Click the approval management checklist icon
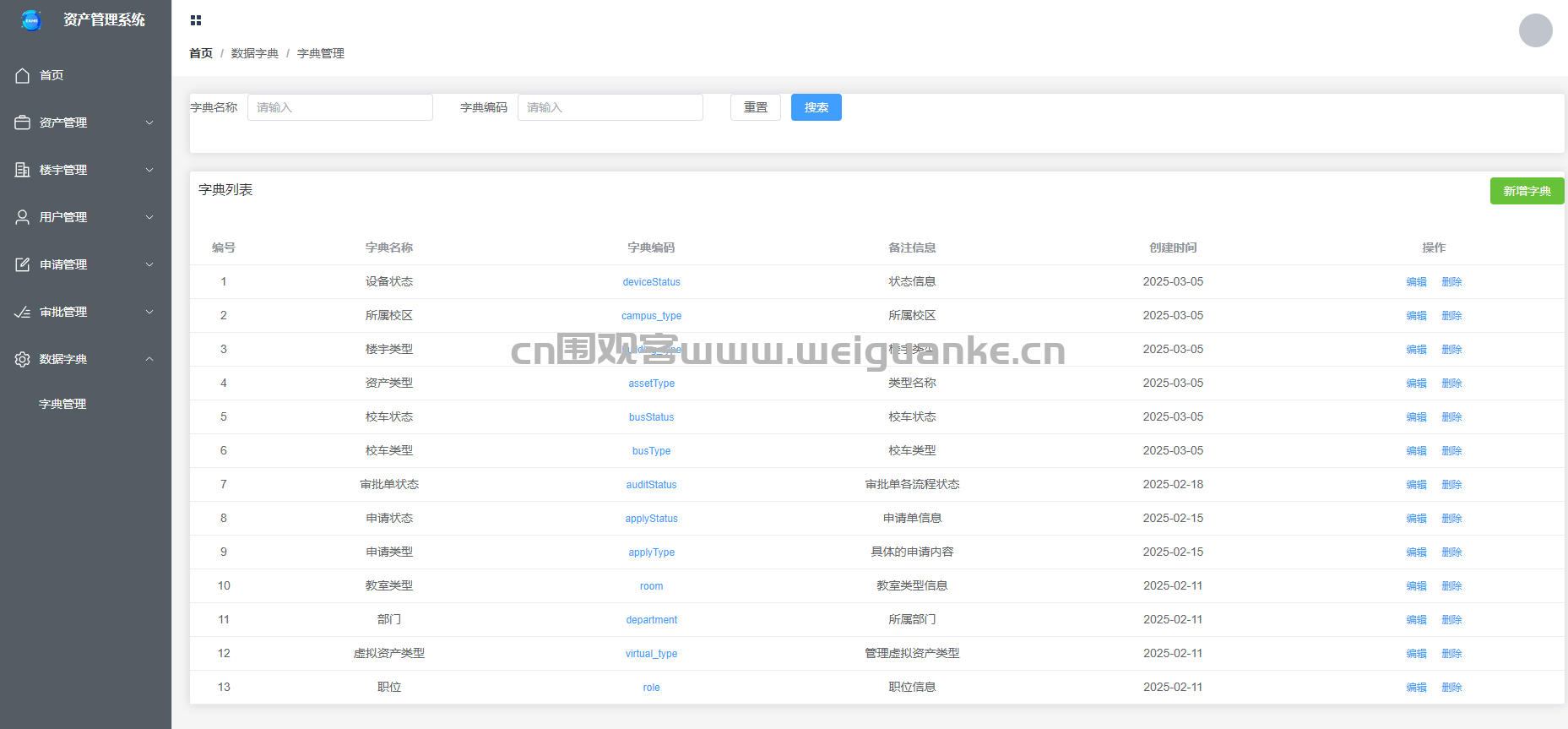 point(23,312)
